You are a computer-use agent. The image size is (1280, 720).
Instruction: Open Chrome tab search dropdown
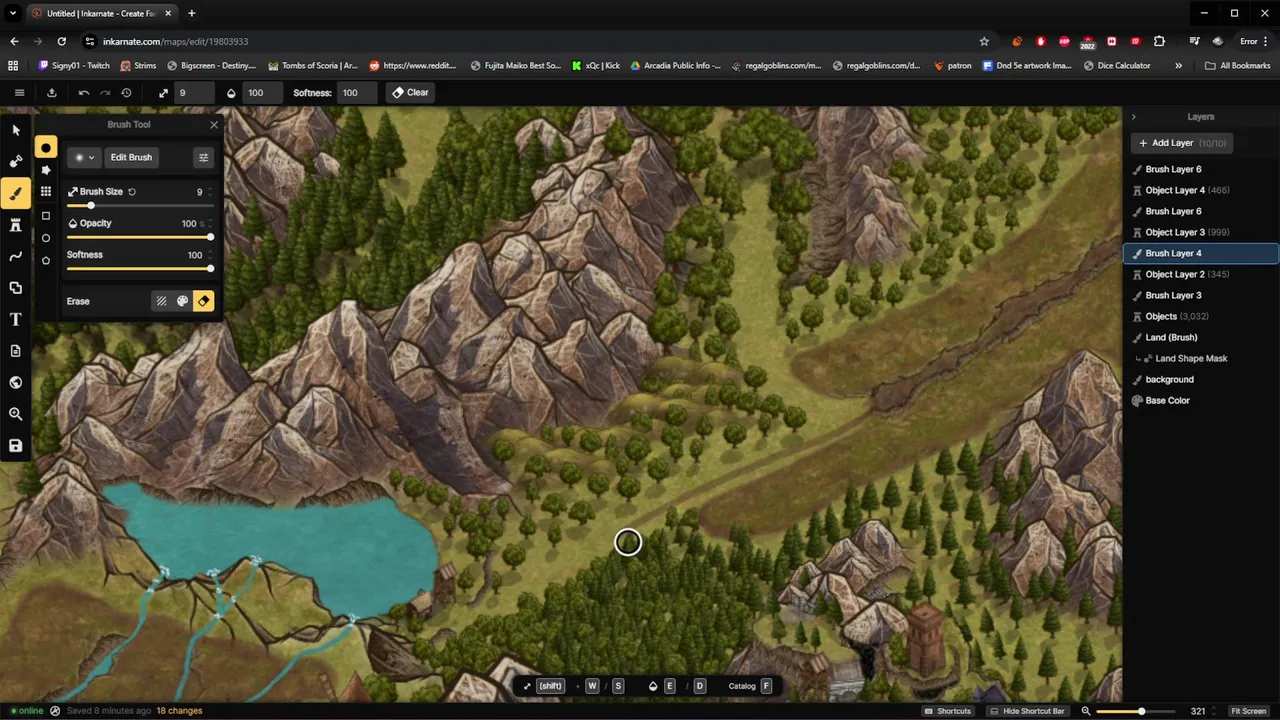(13, 13)
